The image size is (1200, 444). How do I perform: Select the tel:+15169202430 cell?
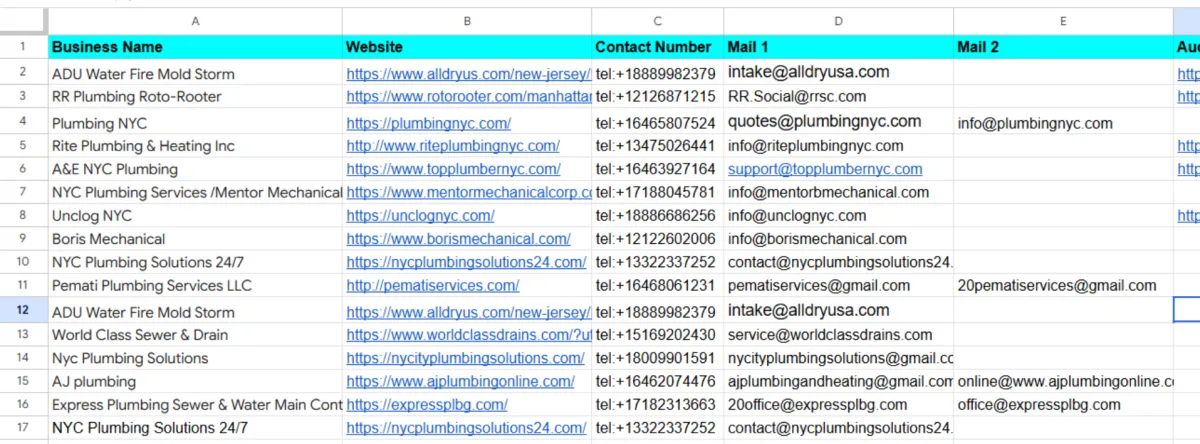tap(658, 335)
